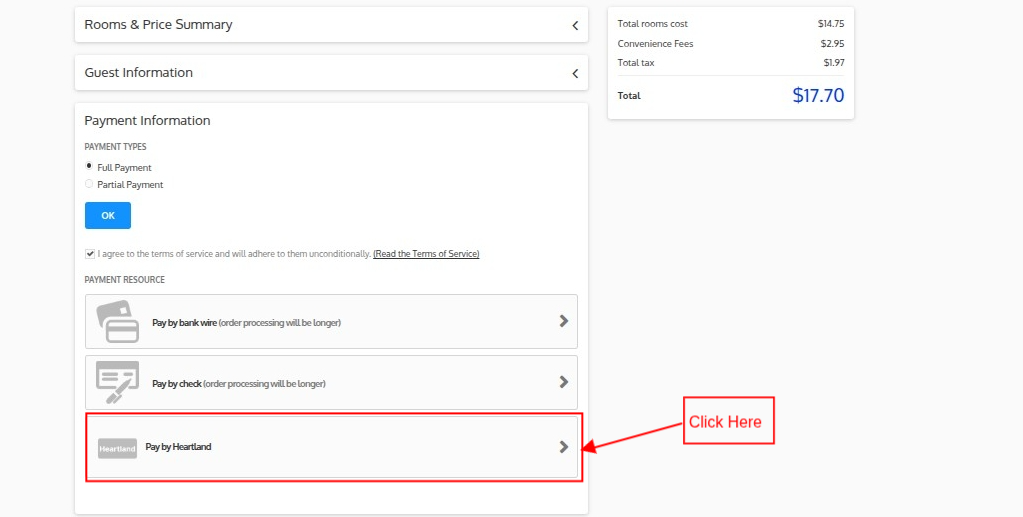Screen dimensions: 1023x517
Task: Click the blue OK button
Action: pos(108,215)
